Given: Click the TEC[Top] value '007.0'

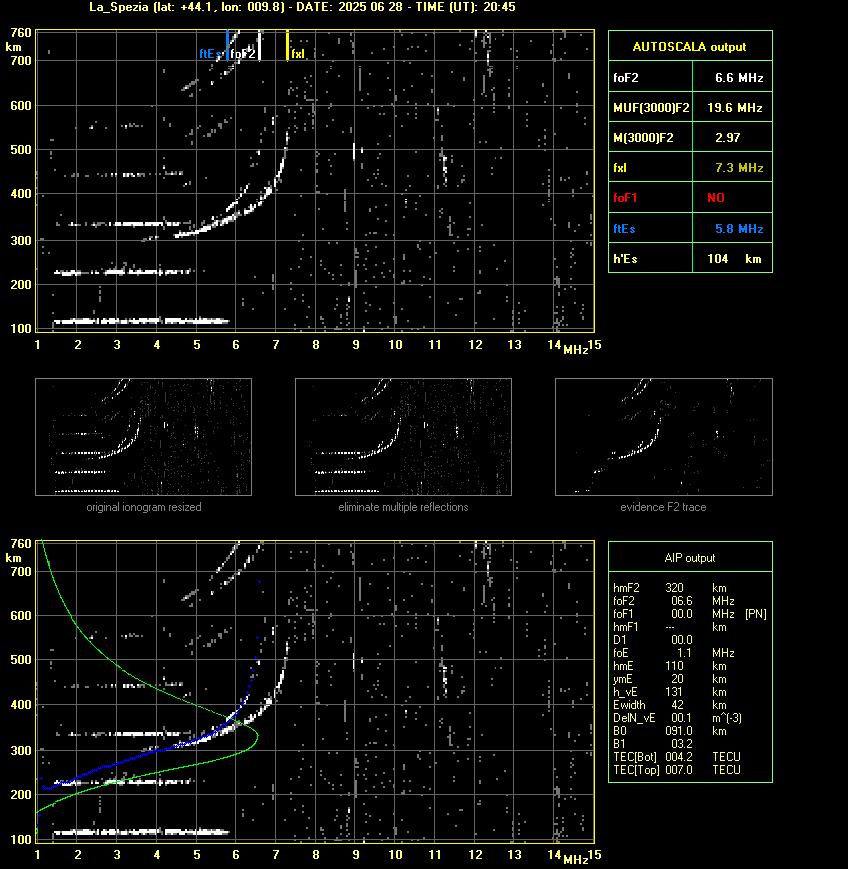Looking at the screenshot, I should [678, 770].
